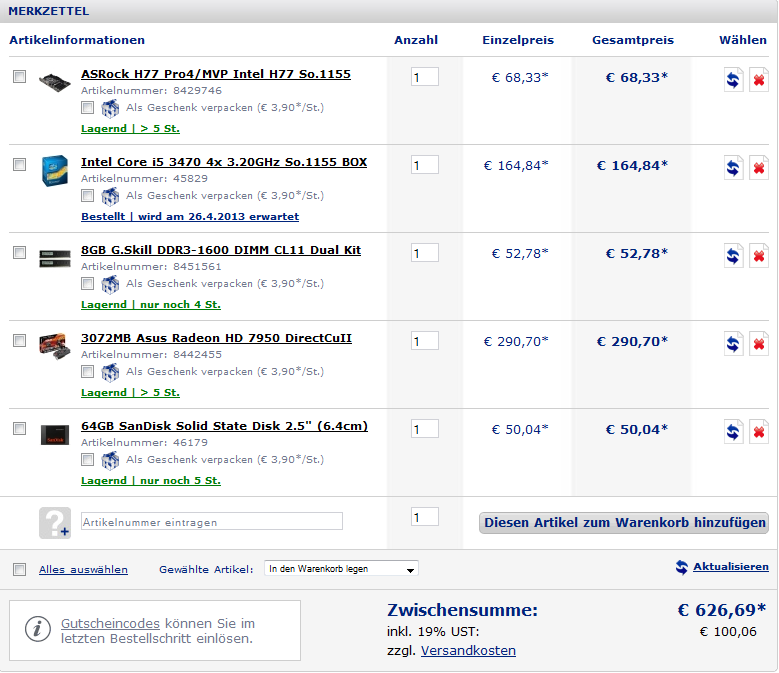Click Gesamtpreis € 290,70 for Asus Radeon

(632, 342)
